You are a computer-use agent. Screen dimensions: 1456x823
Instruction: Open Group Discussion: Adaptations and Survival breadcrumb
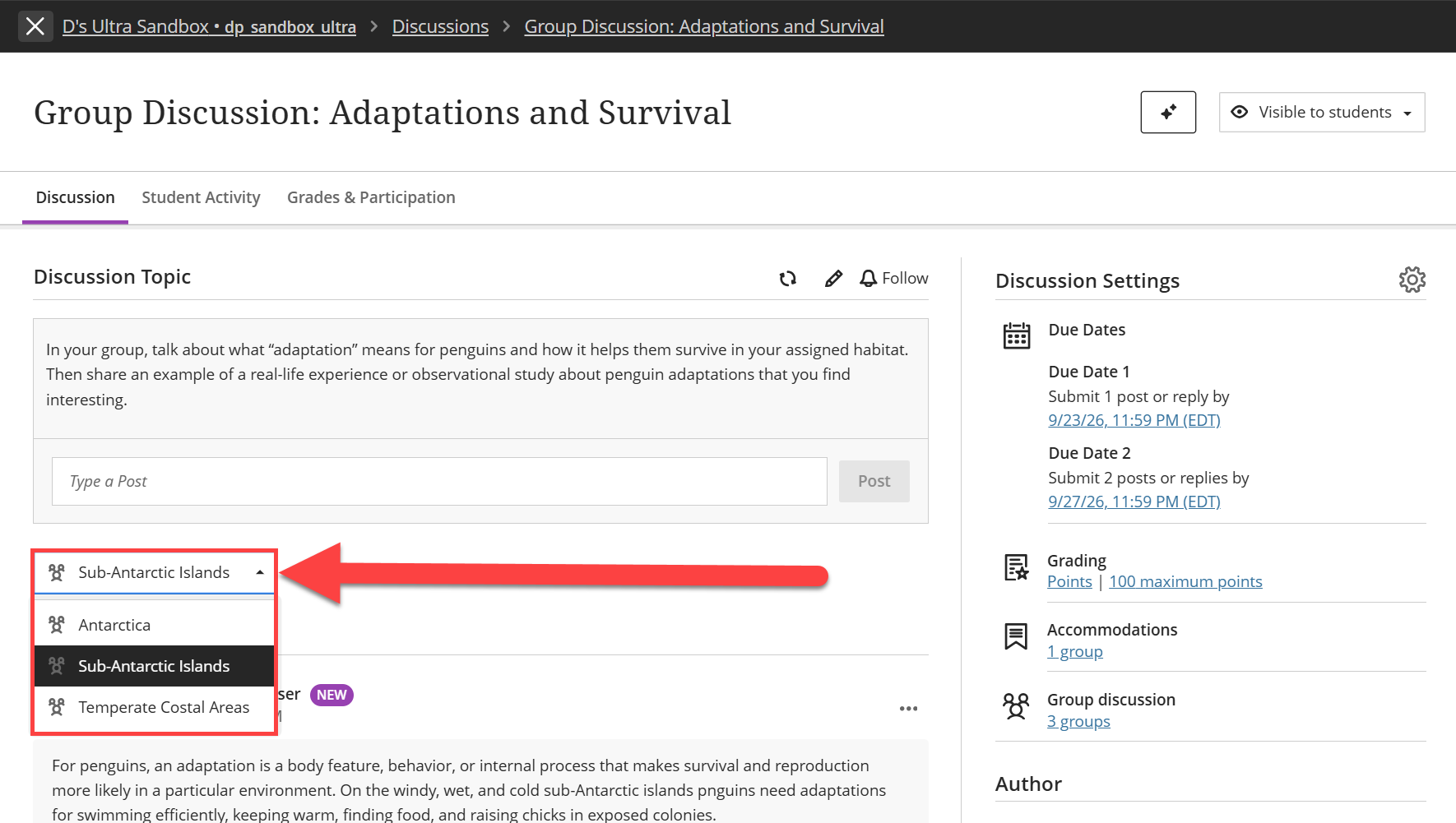pos(704,26)
